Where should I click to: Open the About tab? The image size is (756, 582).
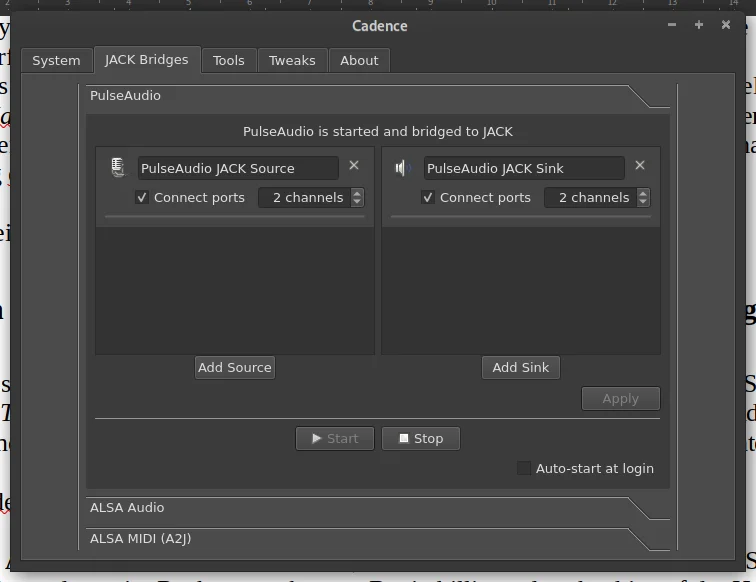pyautogui.click(x=359, y=61)
